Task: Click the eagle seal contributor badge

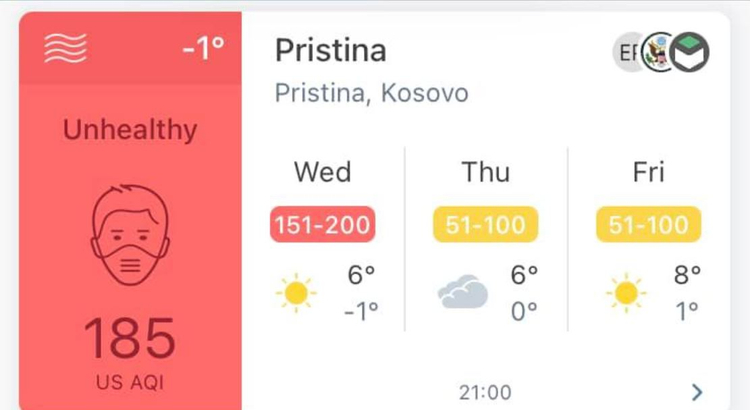Action: [658, 52]
